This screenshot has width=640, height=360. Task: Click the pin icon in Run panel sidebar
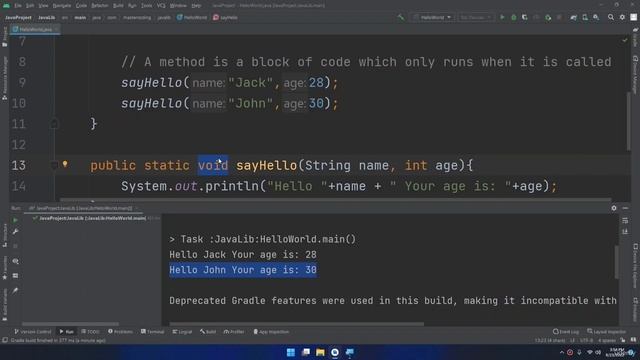point(15,291)
